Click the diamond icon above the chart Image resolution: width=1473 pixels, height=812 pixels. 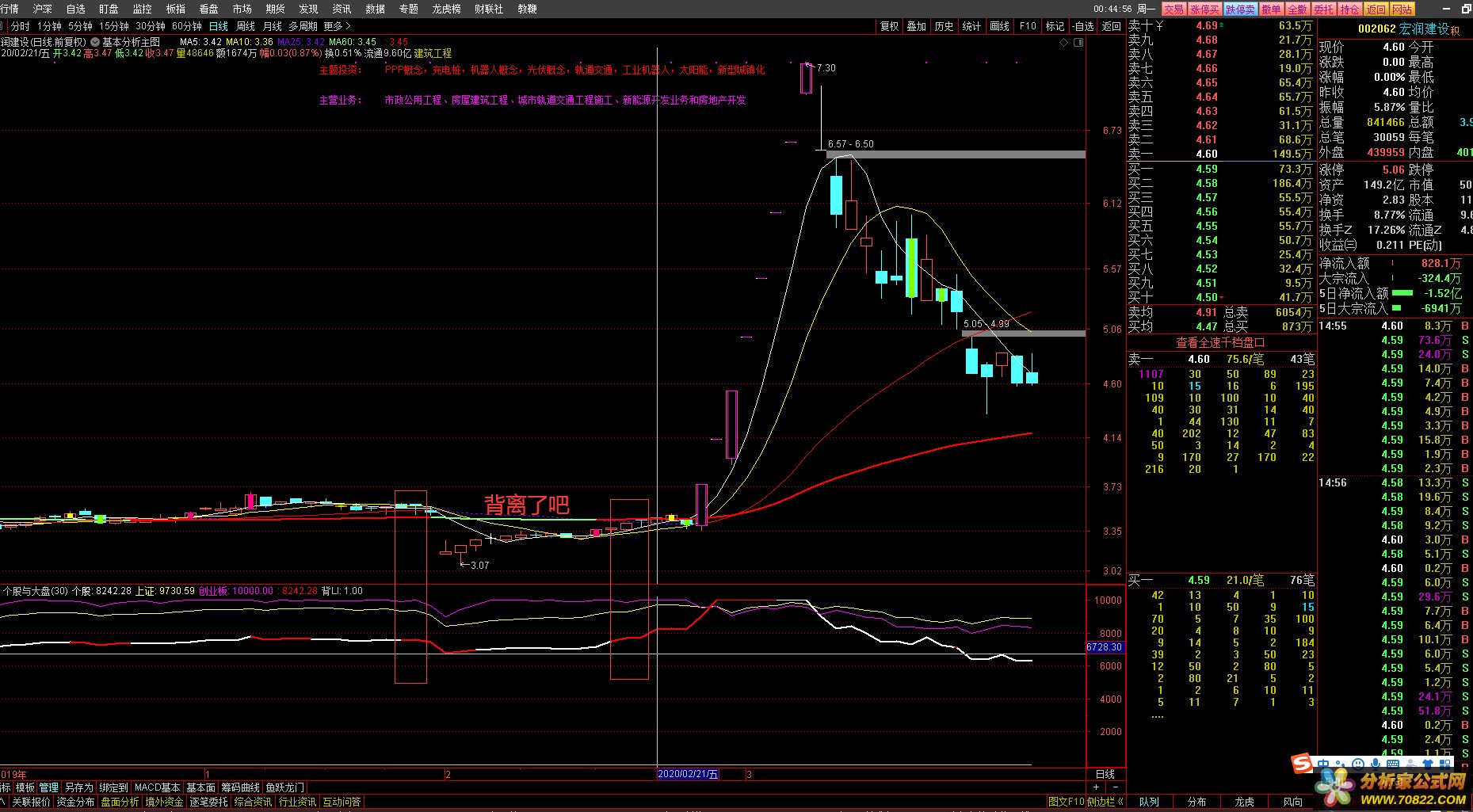tap(1064, 43)
